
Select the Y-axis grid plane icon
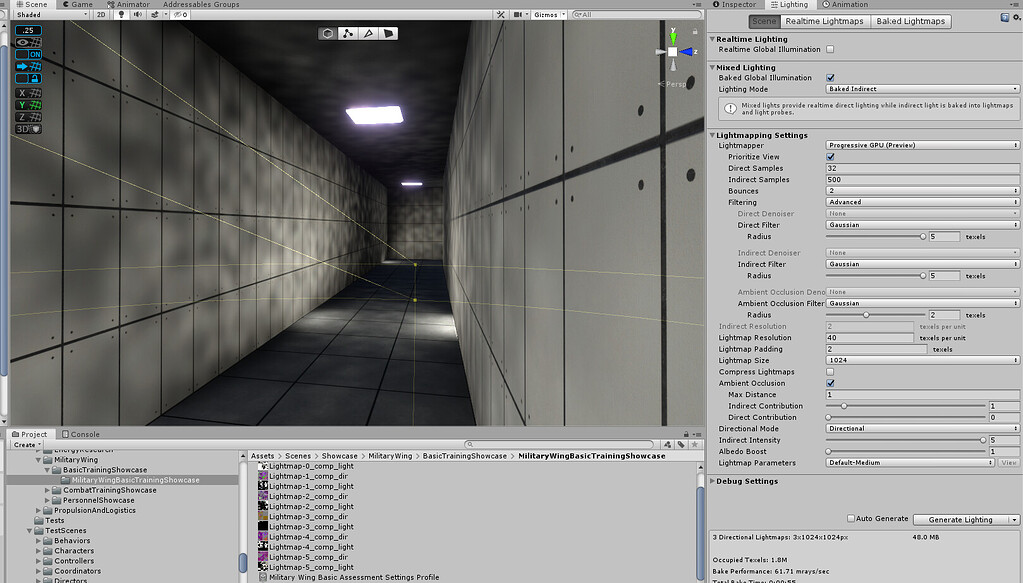click(x=27, y=104)
